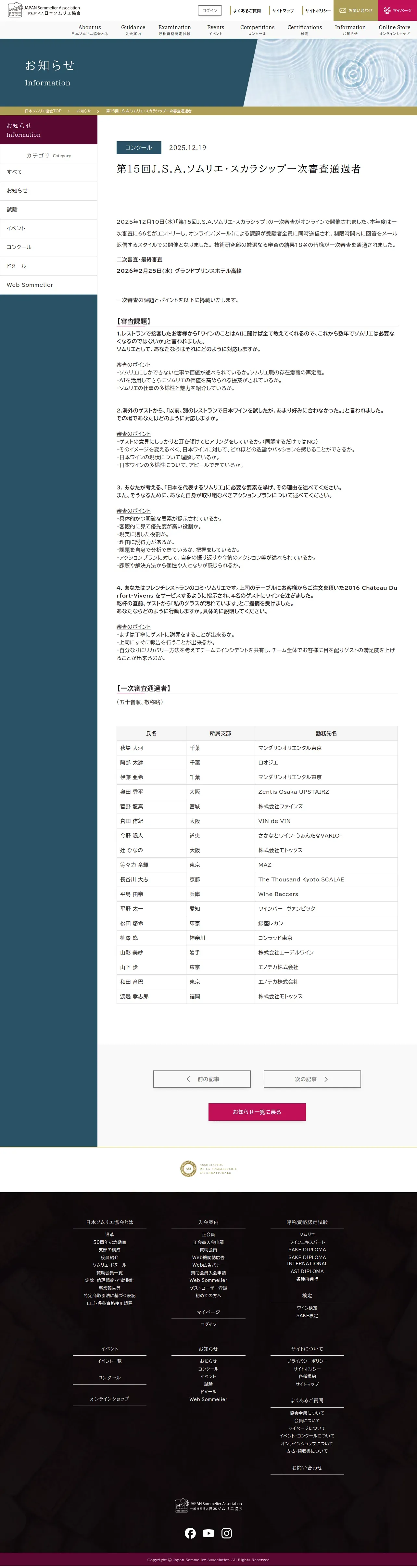
Task: Click table header 勤務先名
Action: click(x=326, y=733)
